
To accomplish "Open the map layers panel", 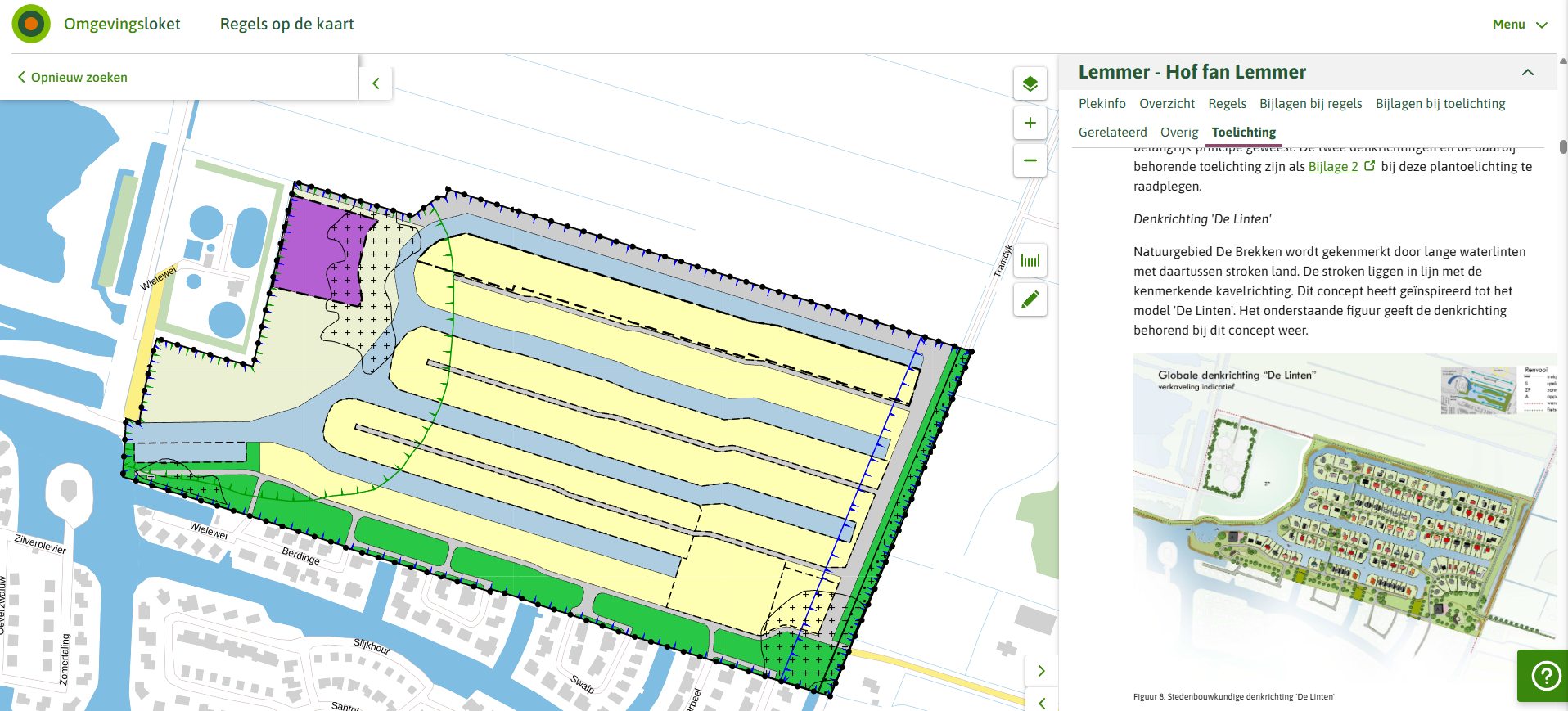I will click(x=1030, y=83).
